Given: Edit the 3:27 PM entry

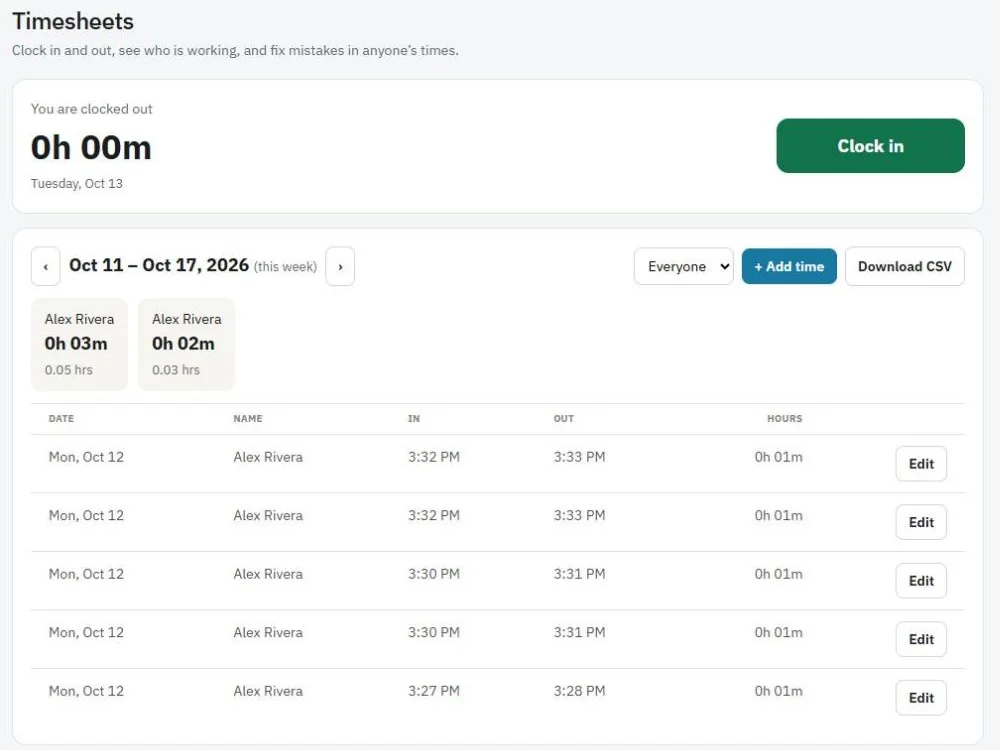Looking at the screenshot, I should click(x=921, y=698).
